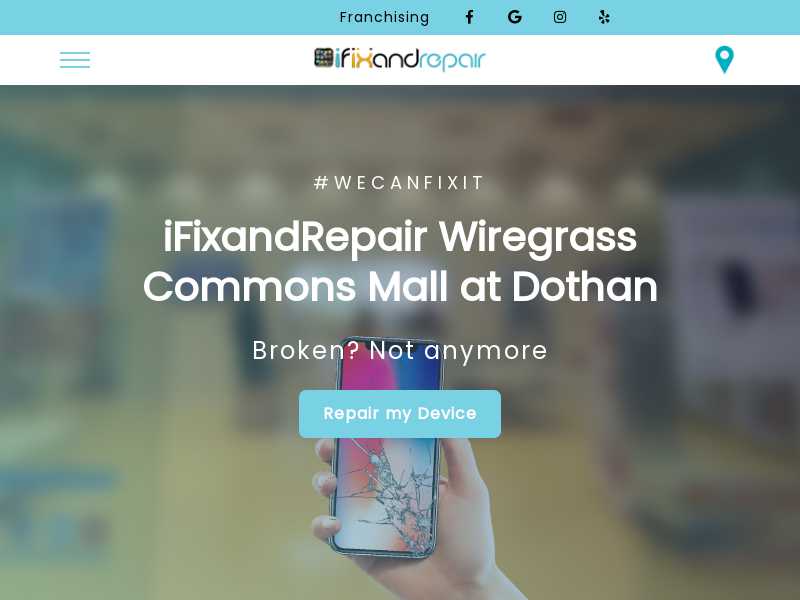Open the Google reviews icon
The image size is (800, 600).
point(515,17)
